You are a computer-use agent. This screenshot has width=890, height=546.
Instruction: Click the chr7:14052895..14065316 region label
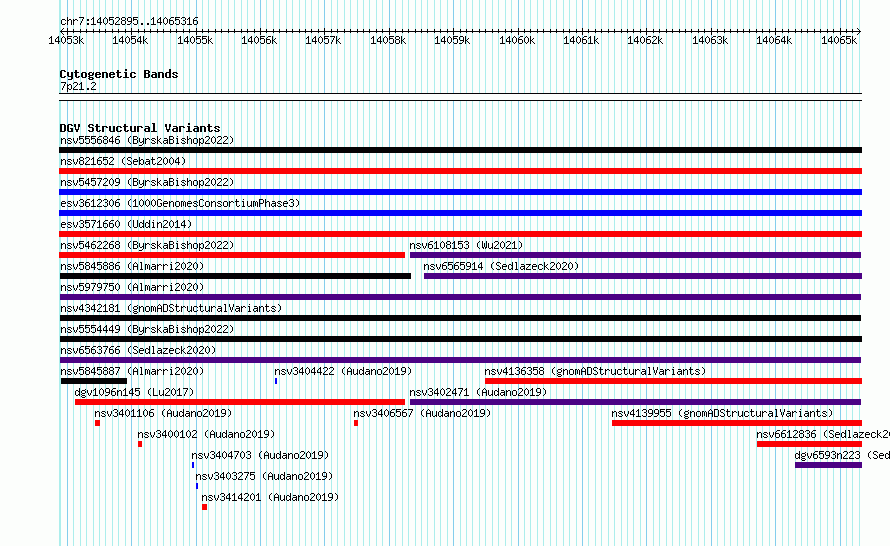[129, 21]
